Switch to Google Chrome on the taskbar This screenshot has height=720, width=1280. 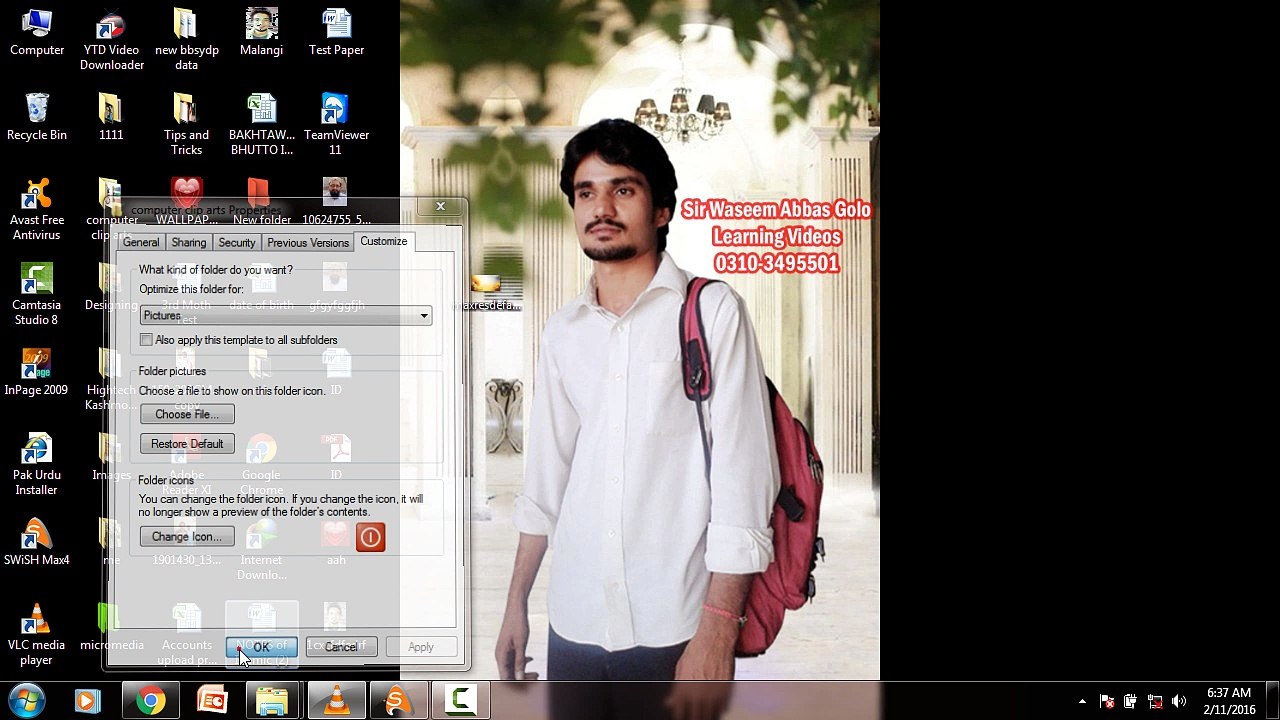tap(151, 701)
